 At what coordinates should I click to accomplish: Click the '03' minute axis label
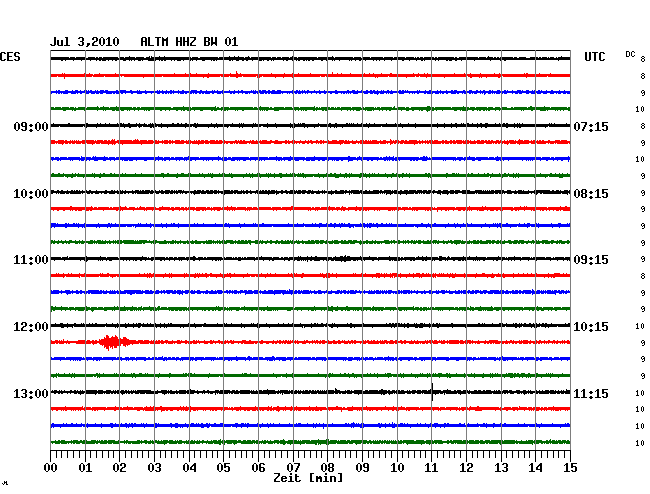154,467
